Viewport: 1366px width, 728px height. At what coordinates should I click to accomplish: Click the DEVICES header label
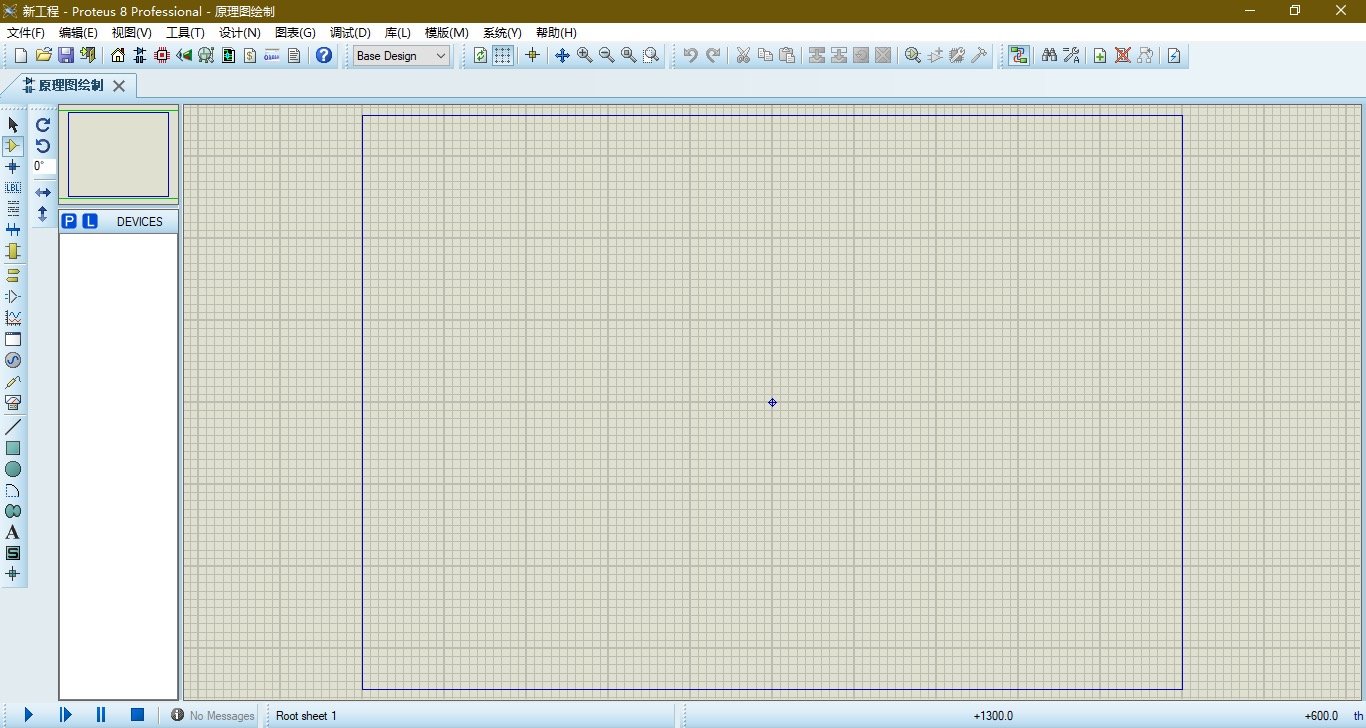pos(139,222)
